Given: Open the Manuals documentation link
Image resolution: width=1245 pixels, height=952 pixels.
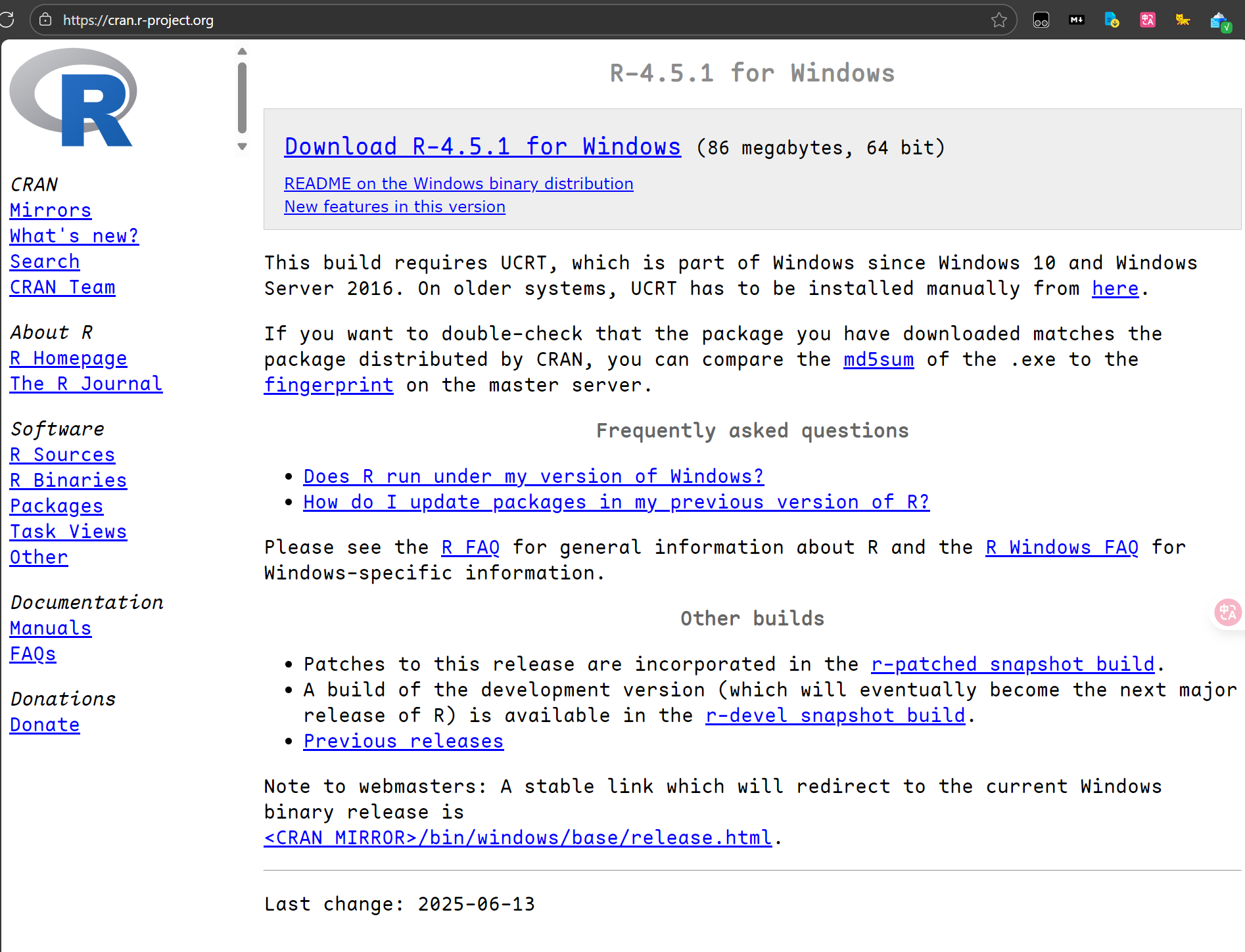Looking at the screenshot, I should 51,628.
